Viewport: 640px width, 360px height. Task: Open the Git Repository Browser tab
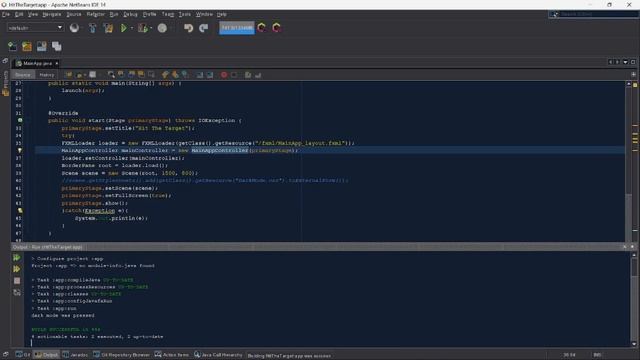pos(122,355)
